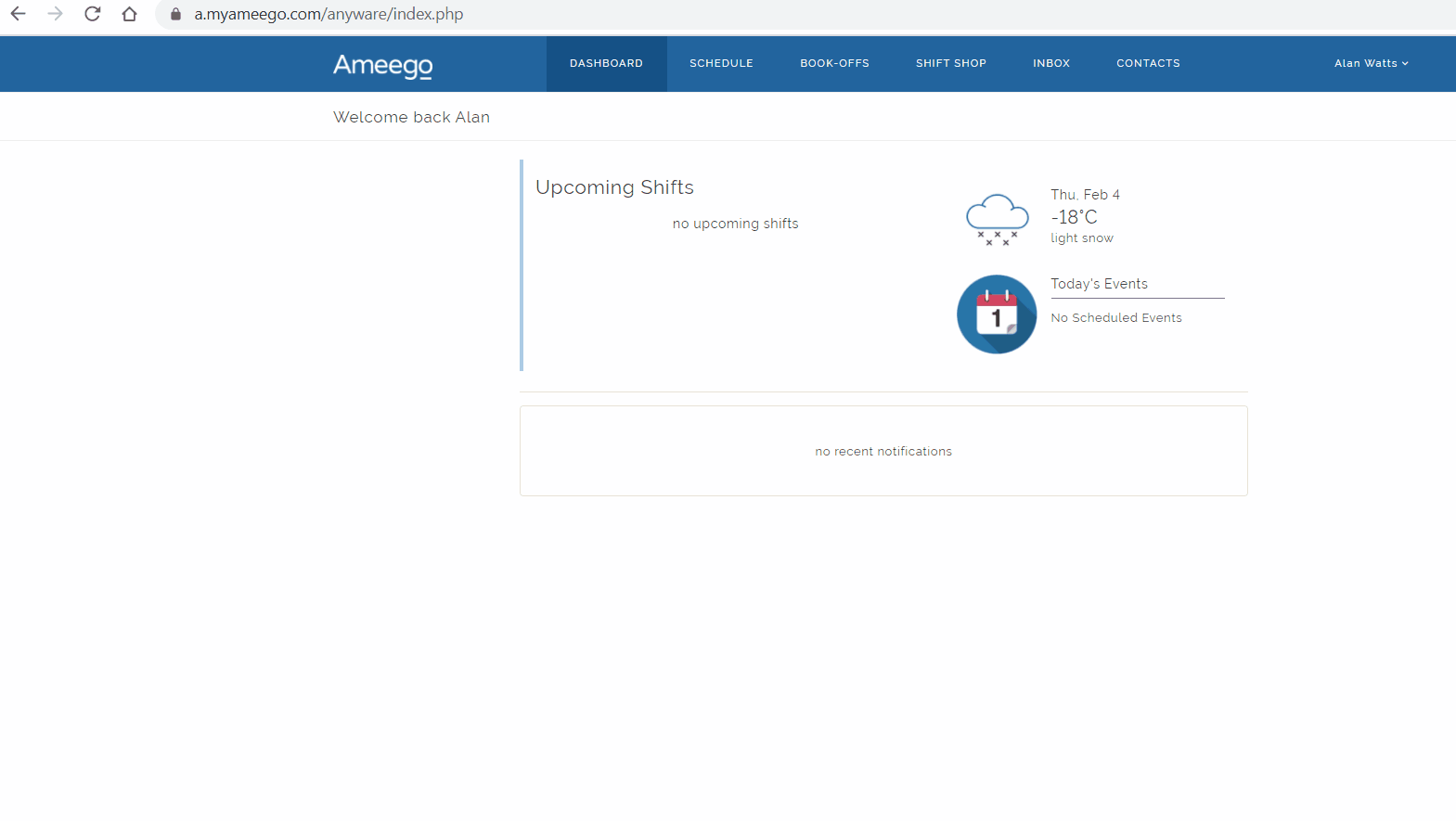Screen dimensions: 1456x821
Task: Go to the Schedule tab
Action: (721, 63)
